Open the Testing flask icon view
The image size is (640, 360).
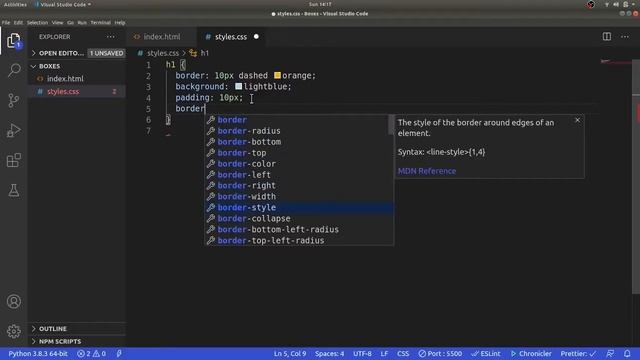(13, 190)
